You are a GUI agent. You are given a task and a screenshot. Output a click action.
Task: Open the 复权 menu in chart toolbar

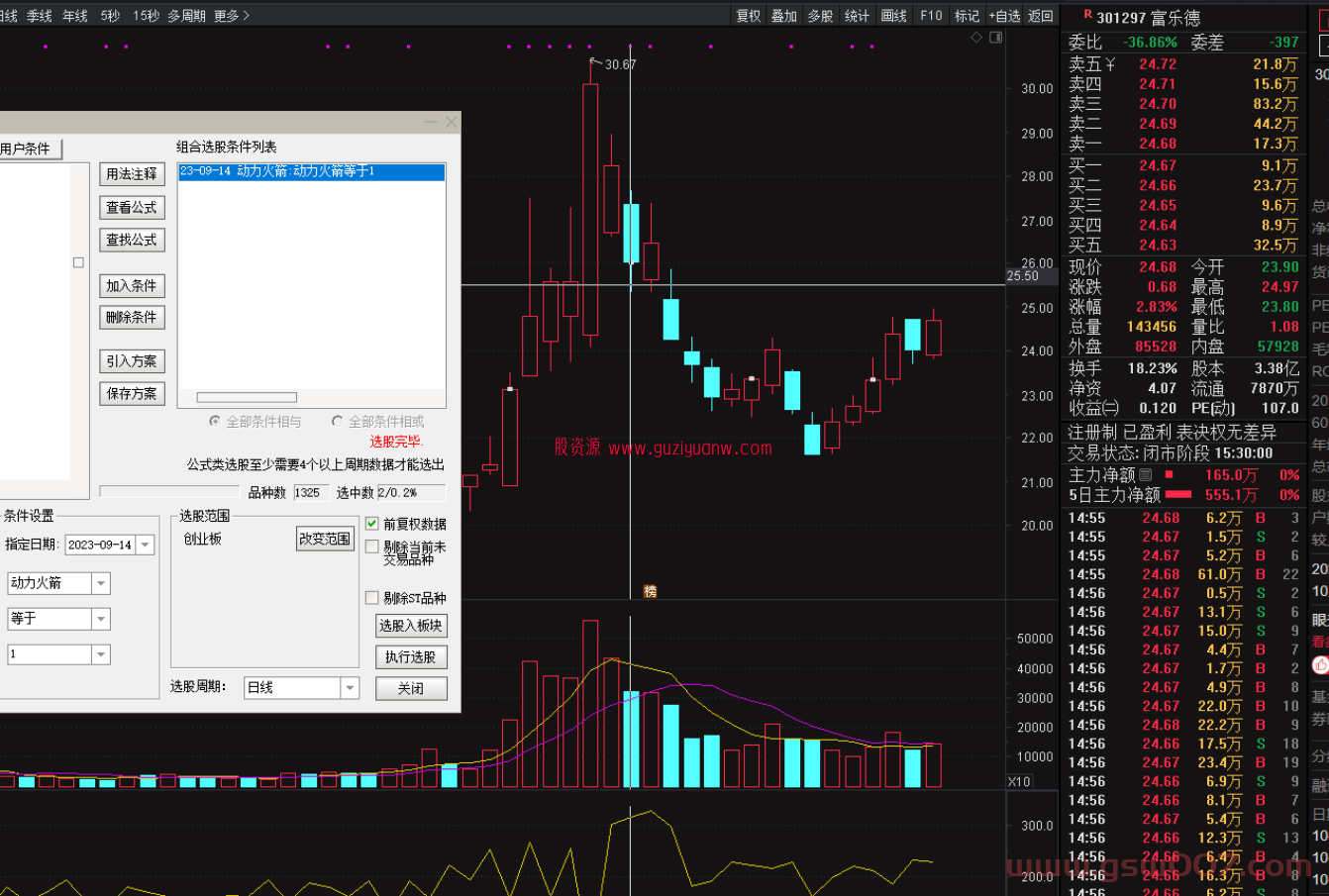[x=749, y=16]
